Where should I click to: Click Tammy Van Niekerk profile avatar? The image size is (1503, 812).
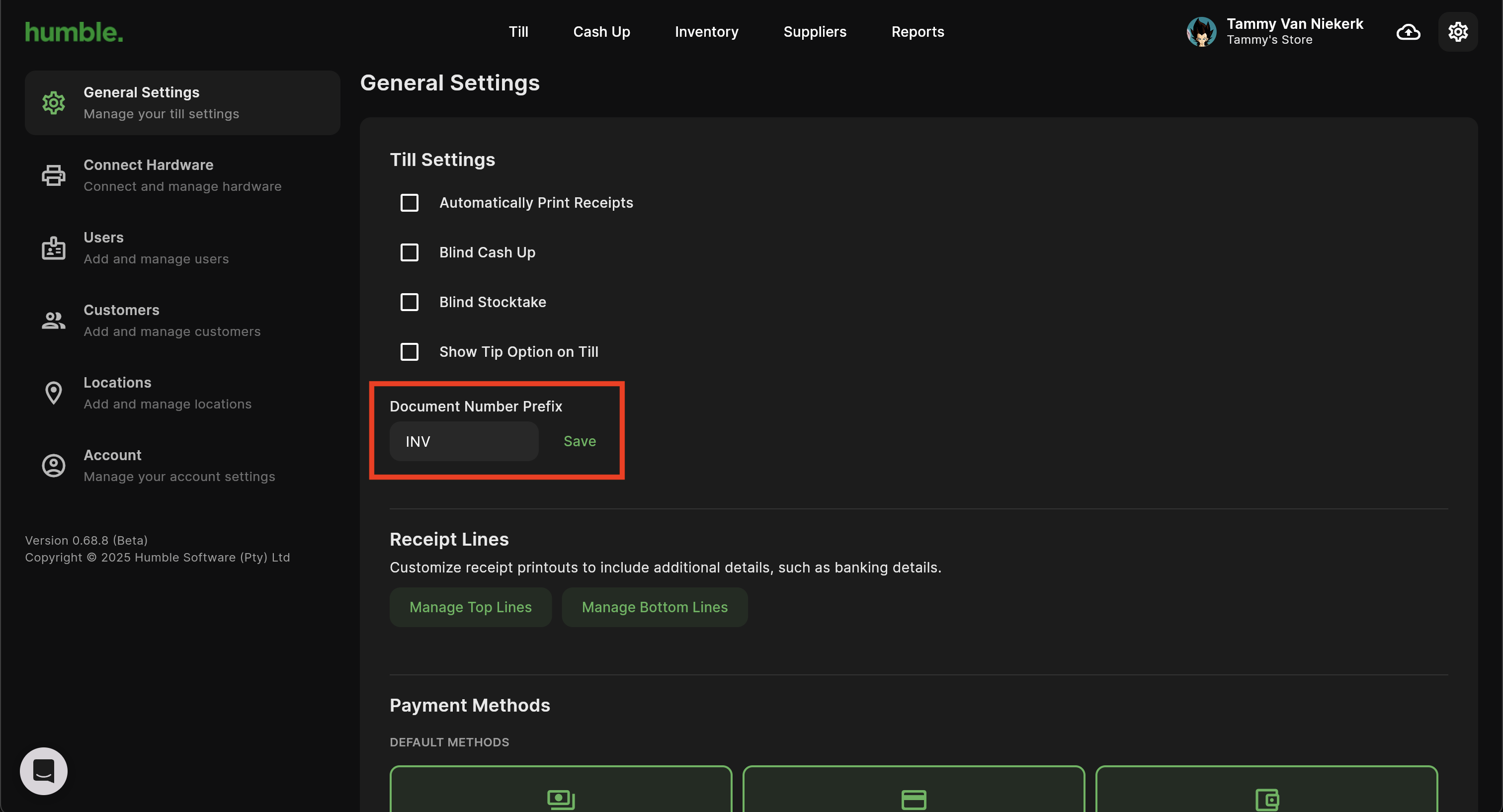tap(1201, 31)
